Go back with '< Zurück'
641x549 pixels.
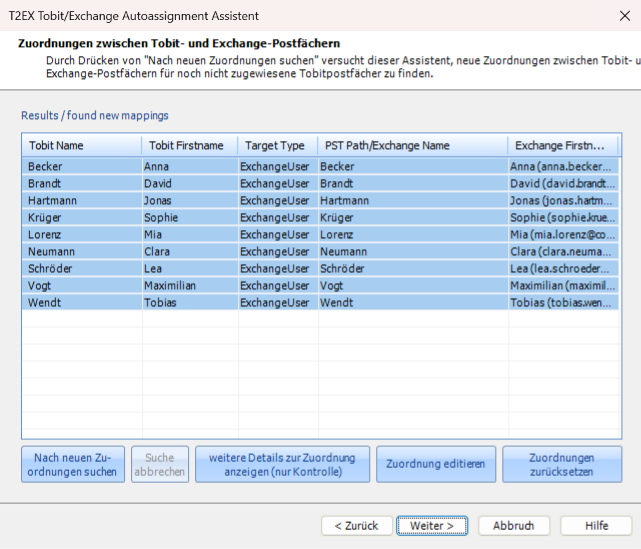(x=356, y=526)
